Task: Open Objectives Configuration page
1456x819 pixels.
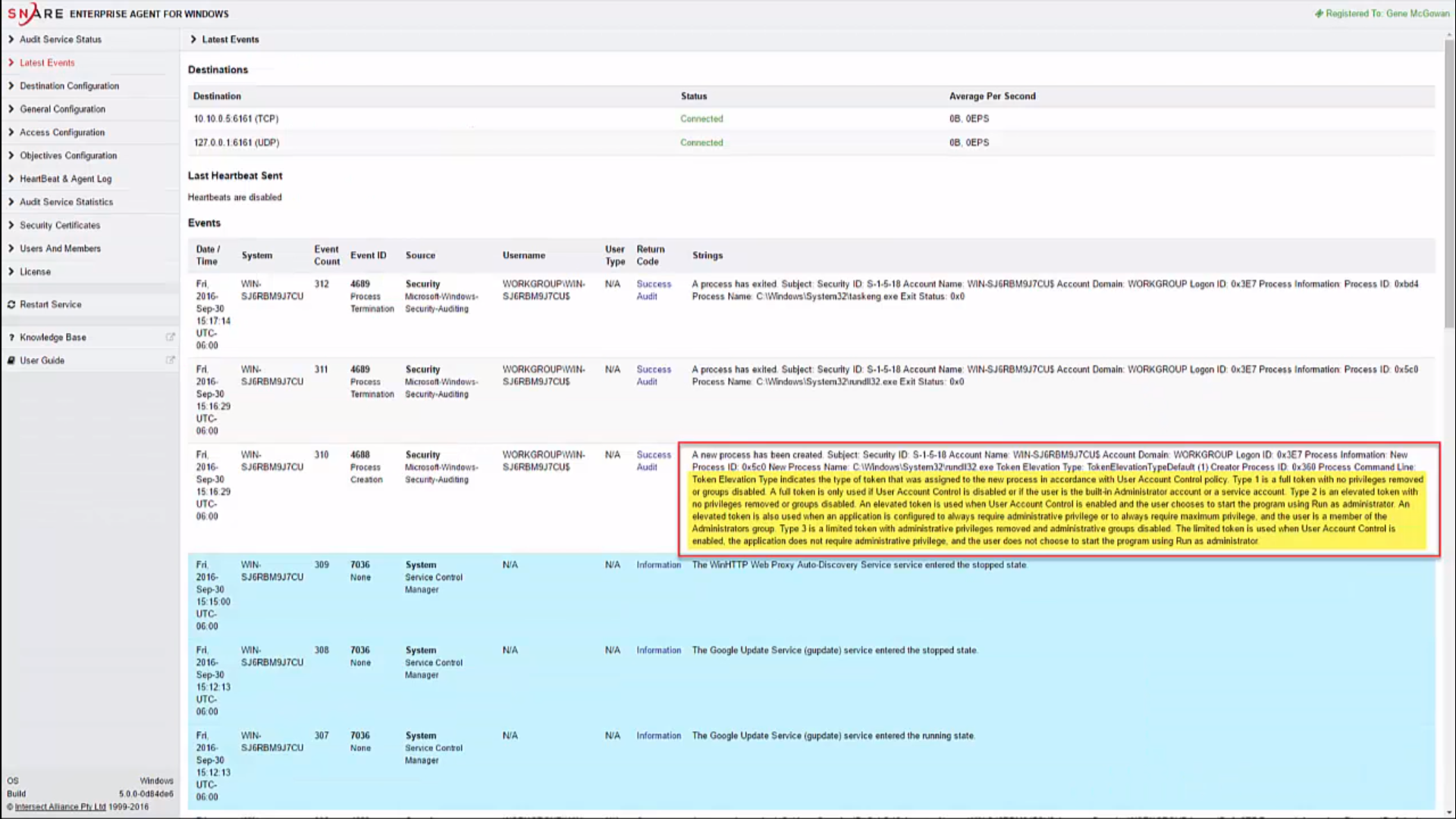Action: click(68, 156)
